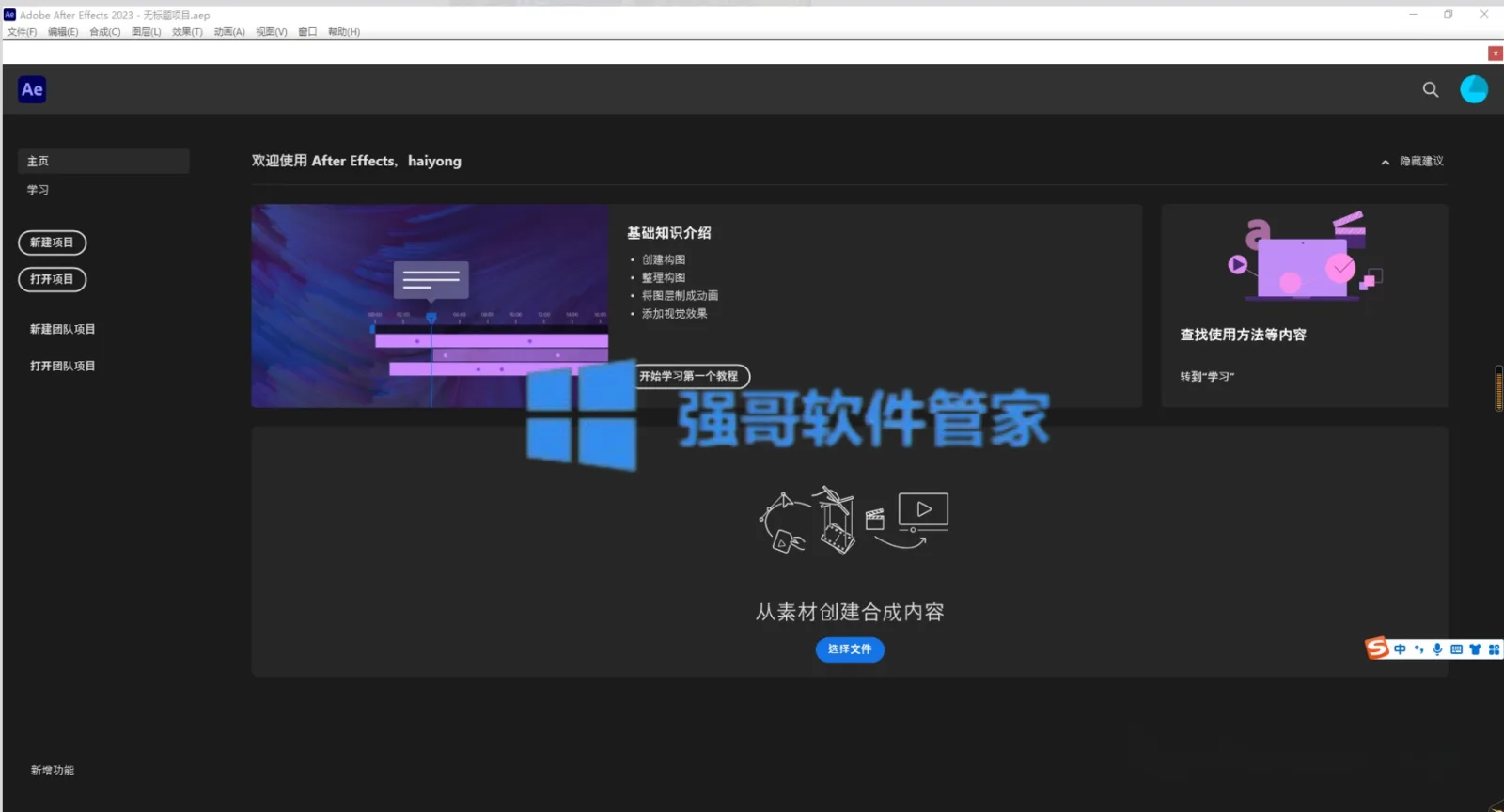
Task: Minimize the After Effects window
Action: click(1413, 14)
